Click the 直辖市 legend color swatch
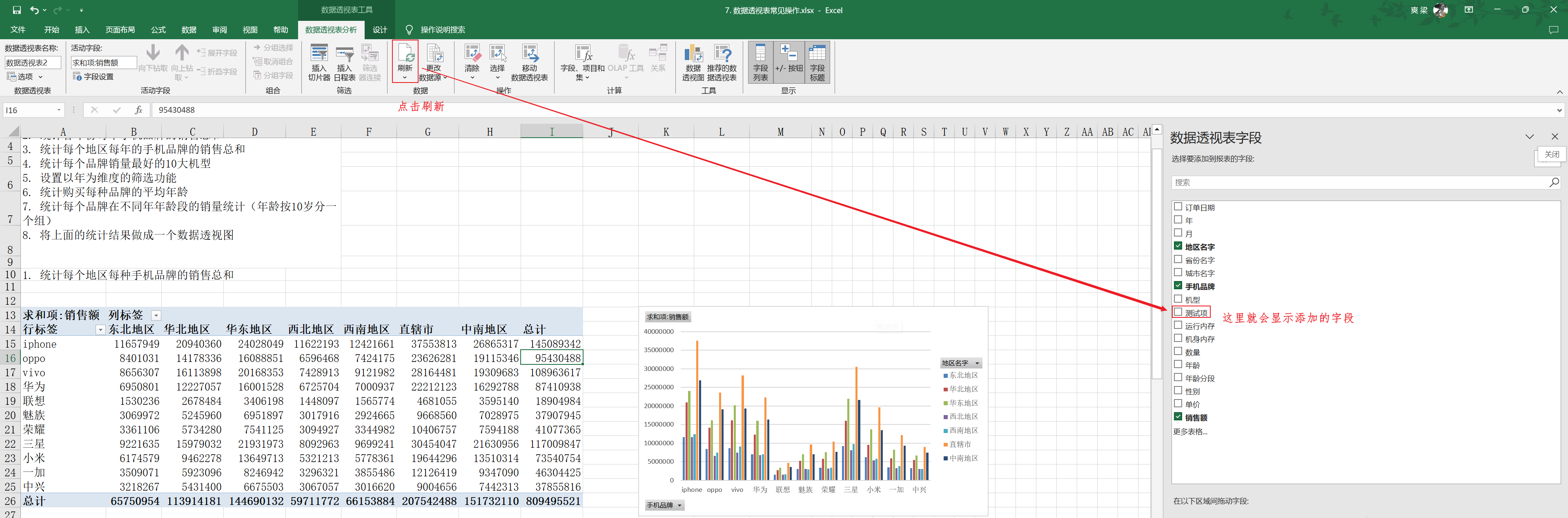The width and height of the screenshot is (1568, 518). [945, 444]
